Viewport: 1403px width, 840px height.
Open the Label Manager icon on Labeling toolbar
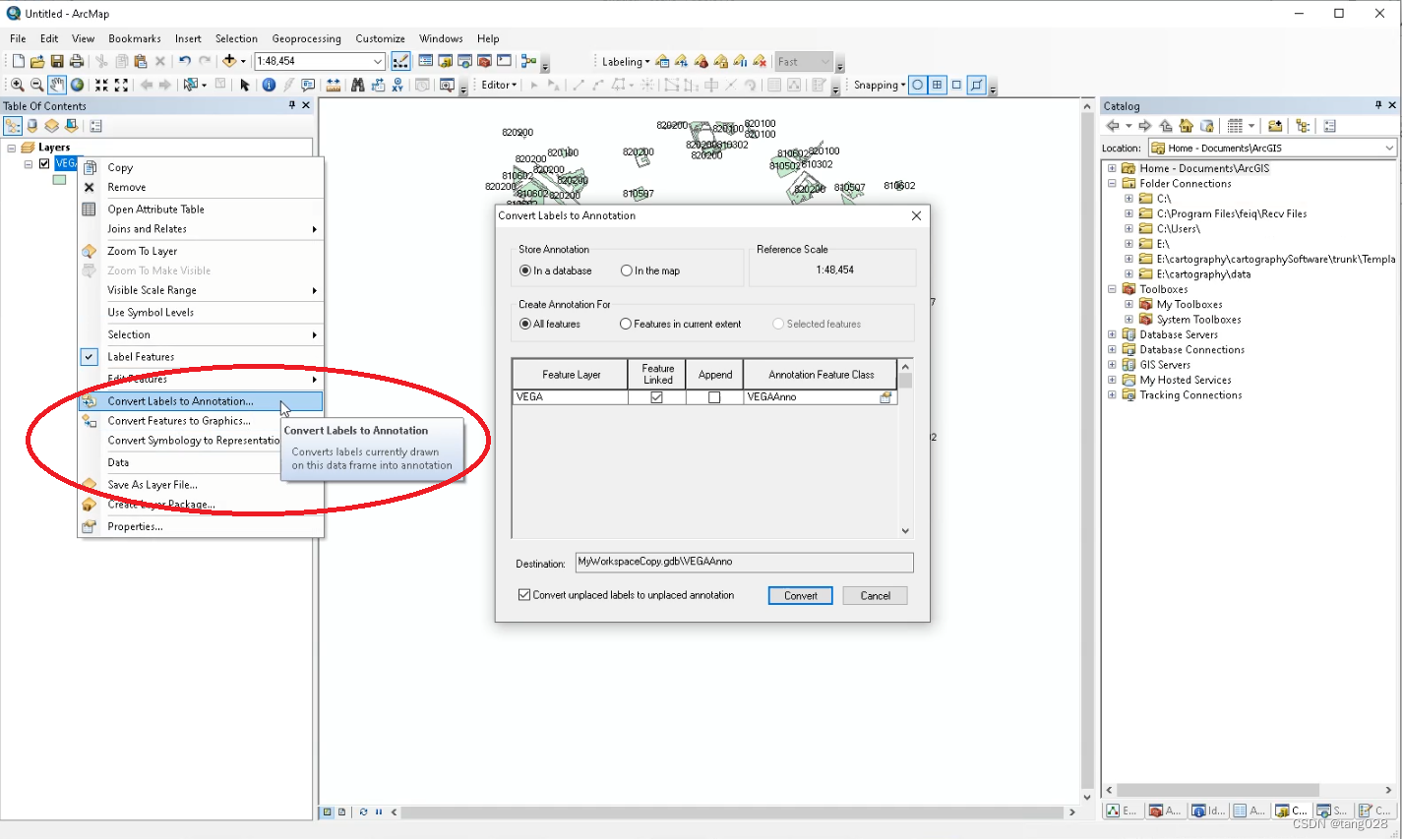663,61
